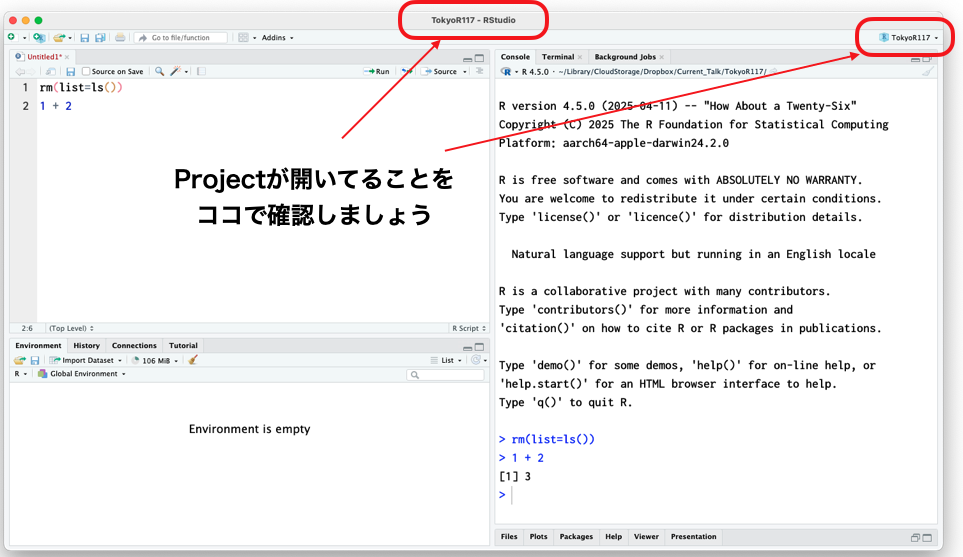Open the Help tab
963x557 pixels.
[613, 537]
